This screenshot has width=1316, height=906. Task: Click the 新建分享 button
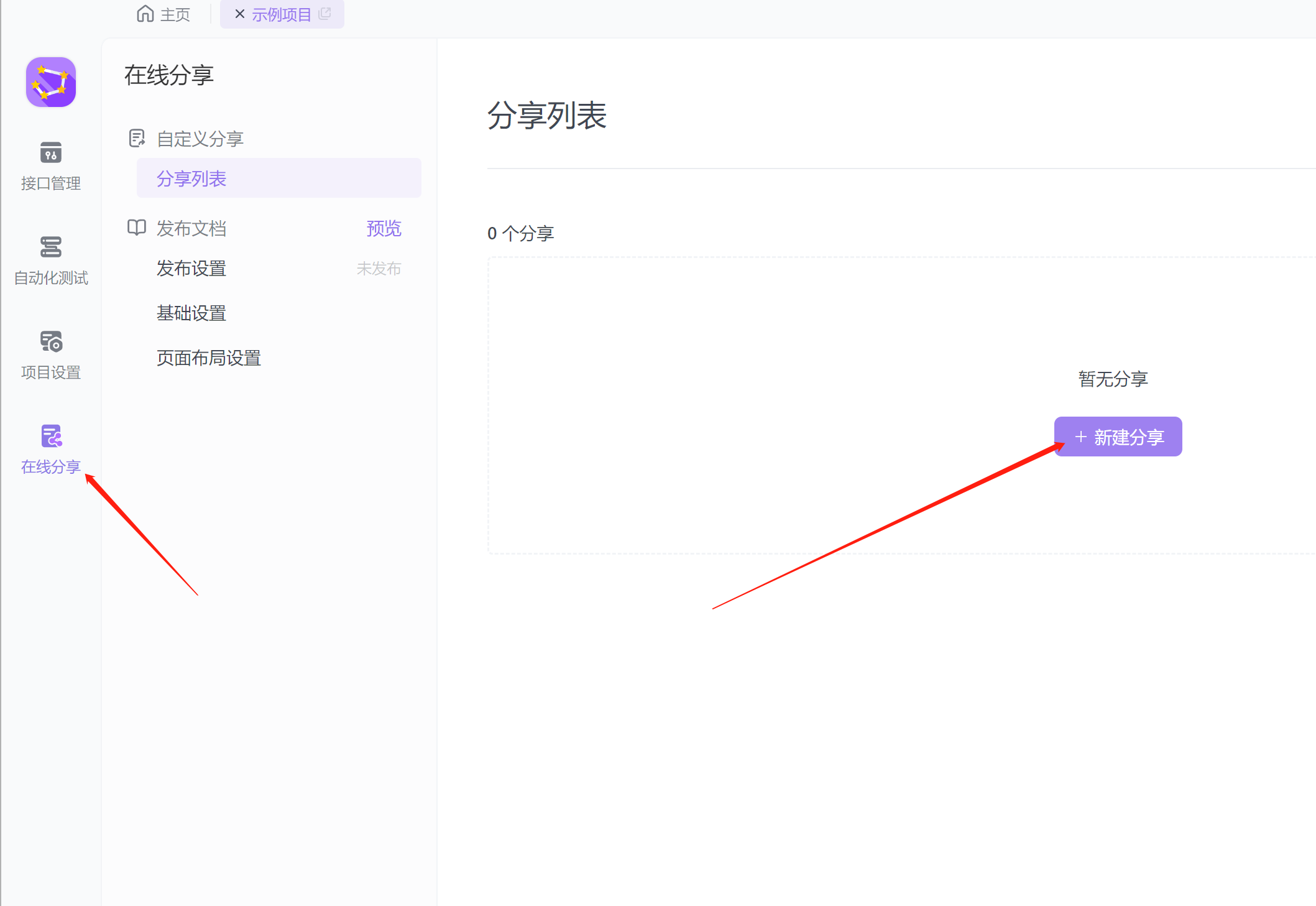(1118, 437)
